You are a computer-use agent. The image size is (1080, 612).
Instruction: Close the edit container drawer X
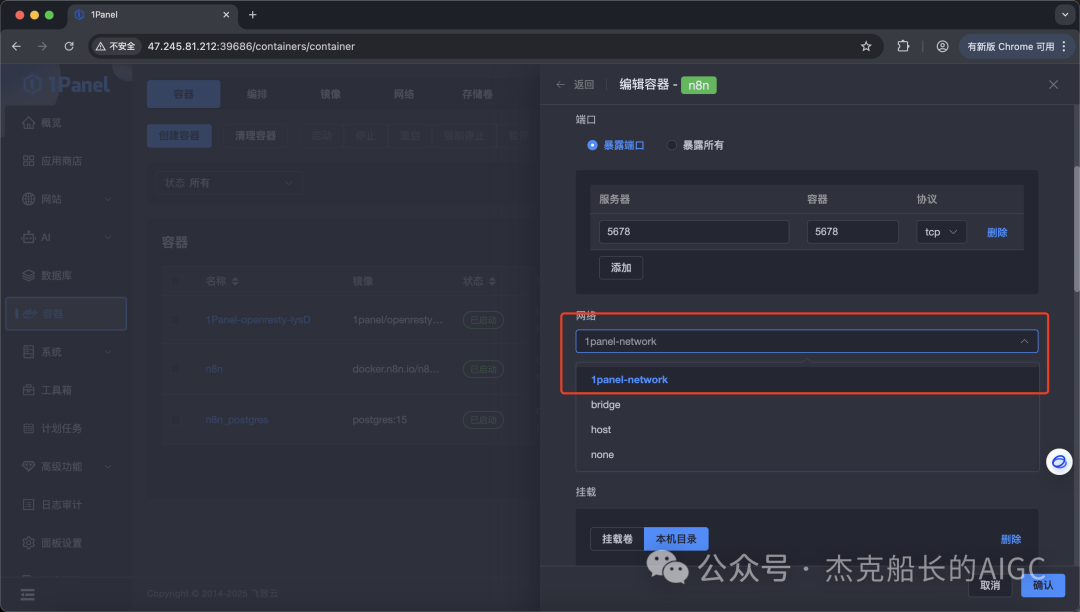tap(1053, 85)
